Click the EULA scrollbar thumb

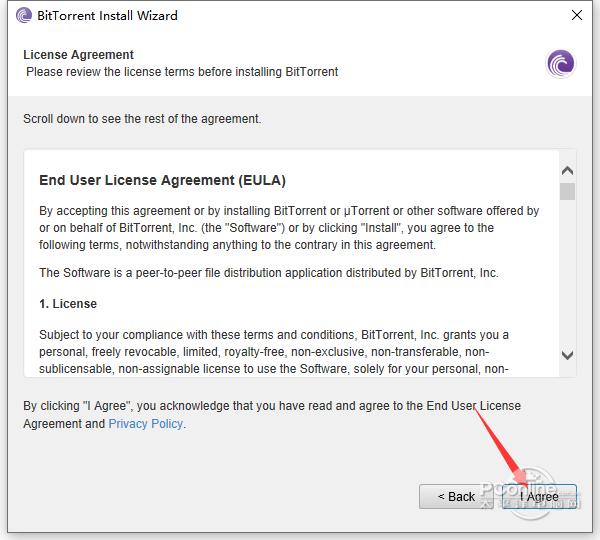[x=567, y=191]
